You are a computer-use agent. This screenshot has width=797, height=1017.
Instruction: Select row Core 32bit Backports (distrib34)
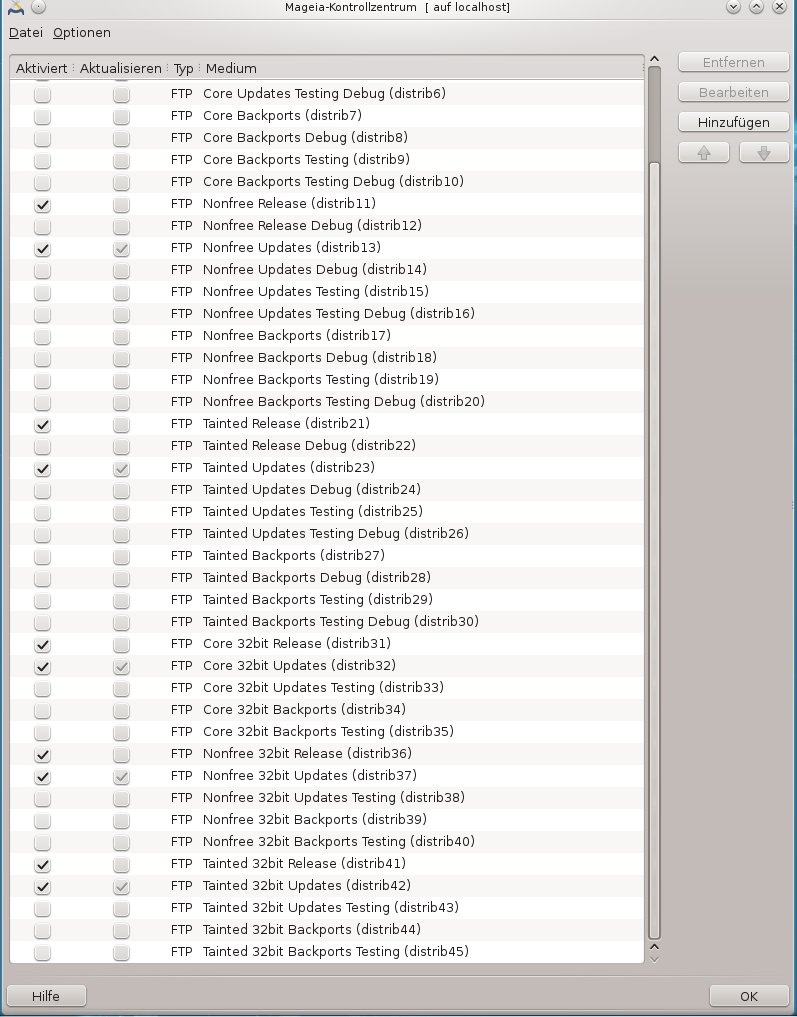coord(327,710)
